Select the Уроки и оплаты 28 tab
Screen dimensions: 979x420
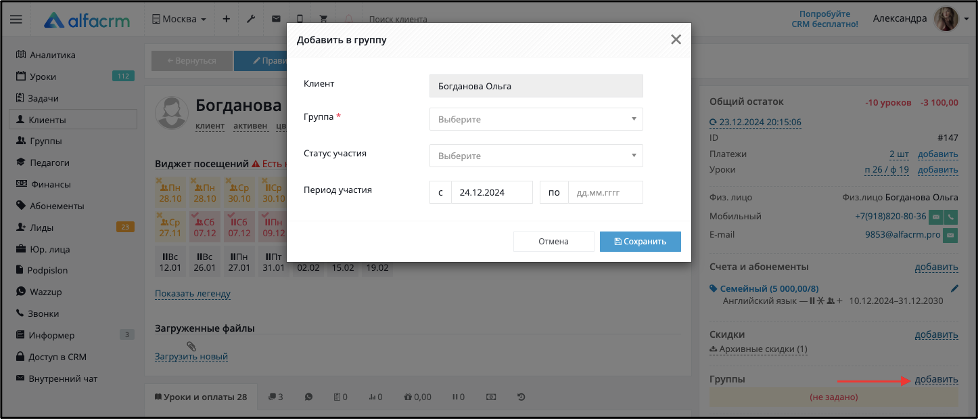(200, 397)
